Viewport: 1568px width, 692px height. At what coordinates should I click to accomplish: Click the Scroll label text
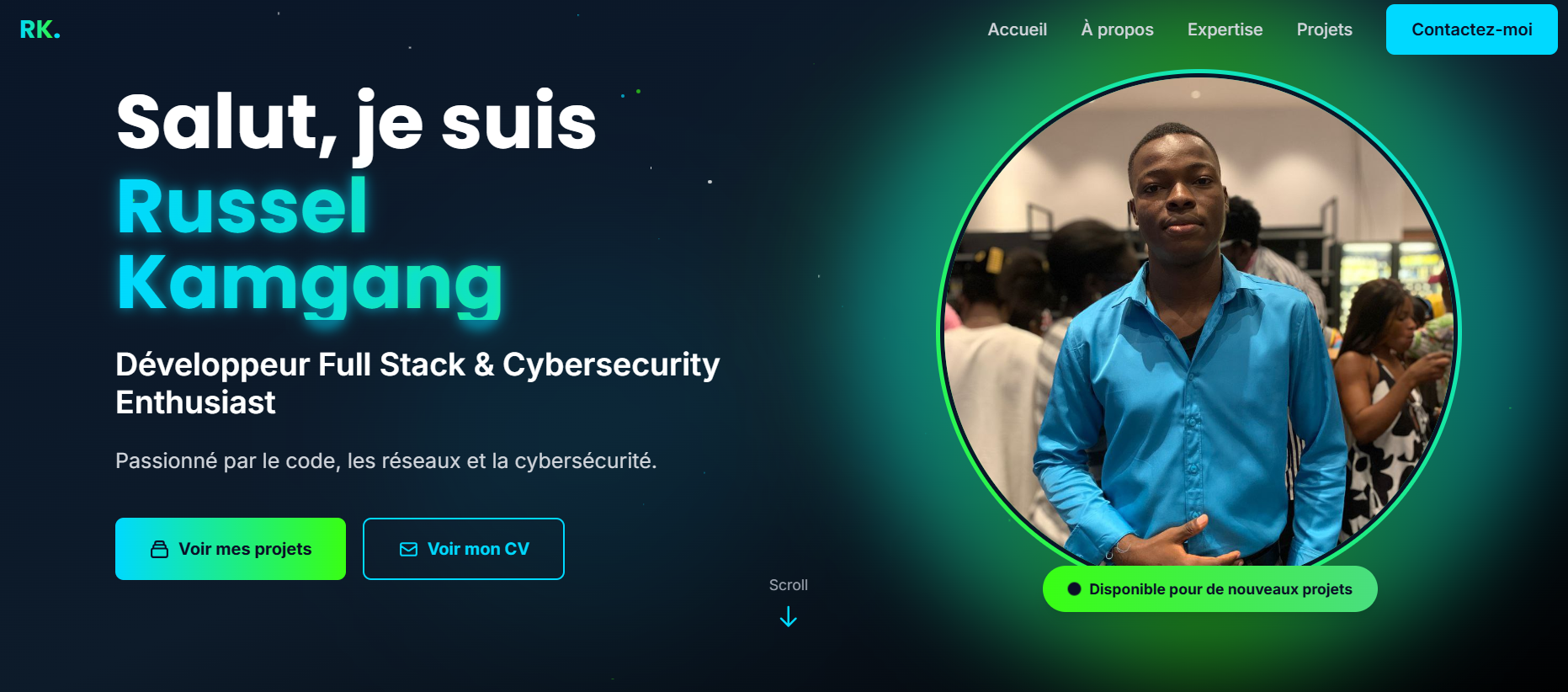point(788,585)
